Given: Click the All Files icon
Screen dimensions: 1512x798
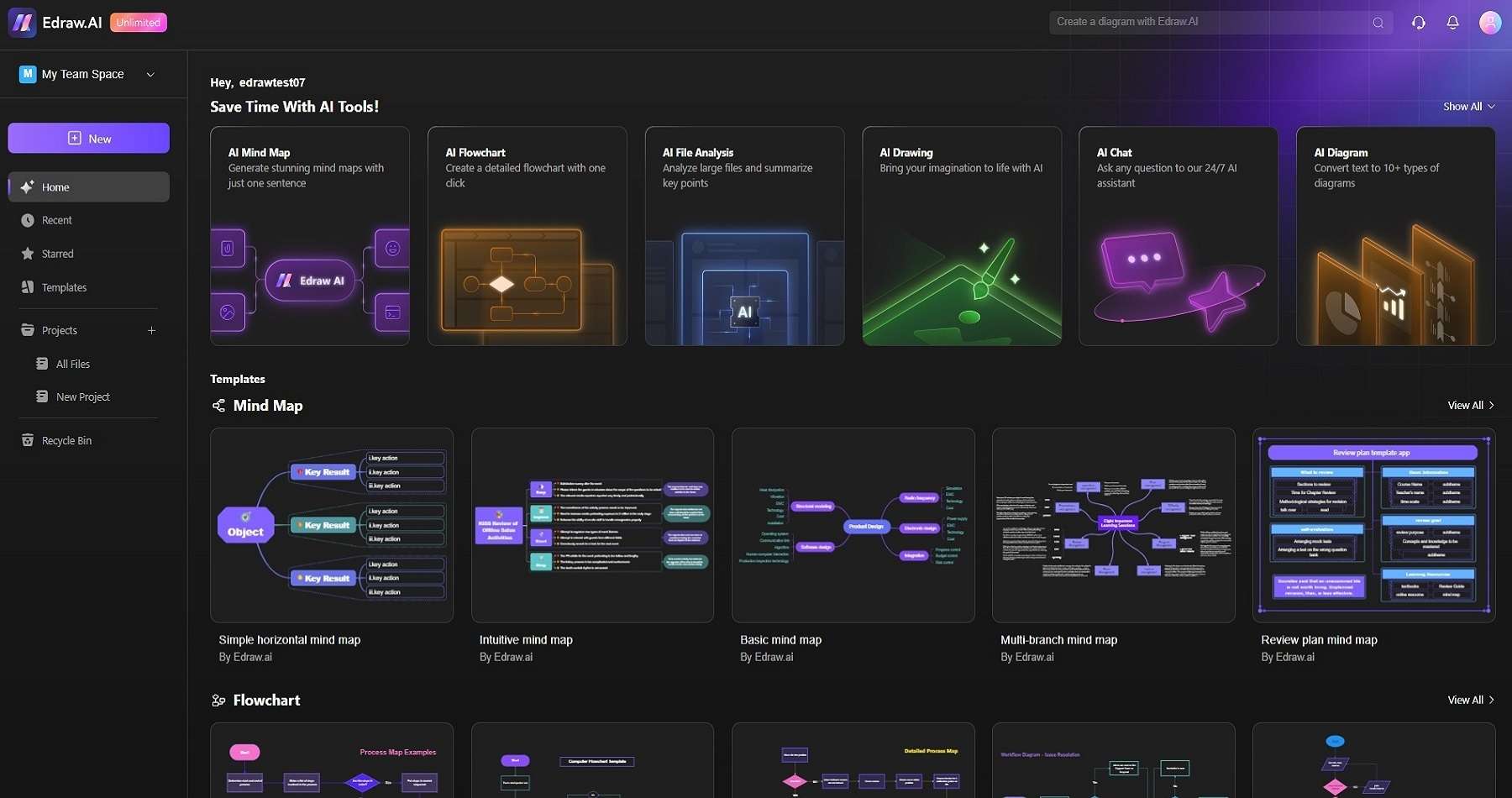Looking at the screenshot, I should (x=42, y=364).
